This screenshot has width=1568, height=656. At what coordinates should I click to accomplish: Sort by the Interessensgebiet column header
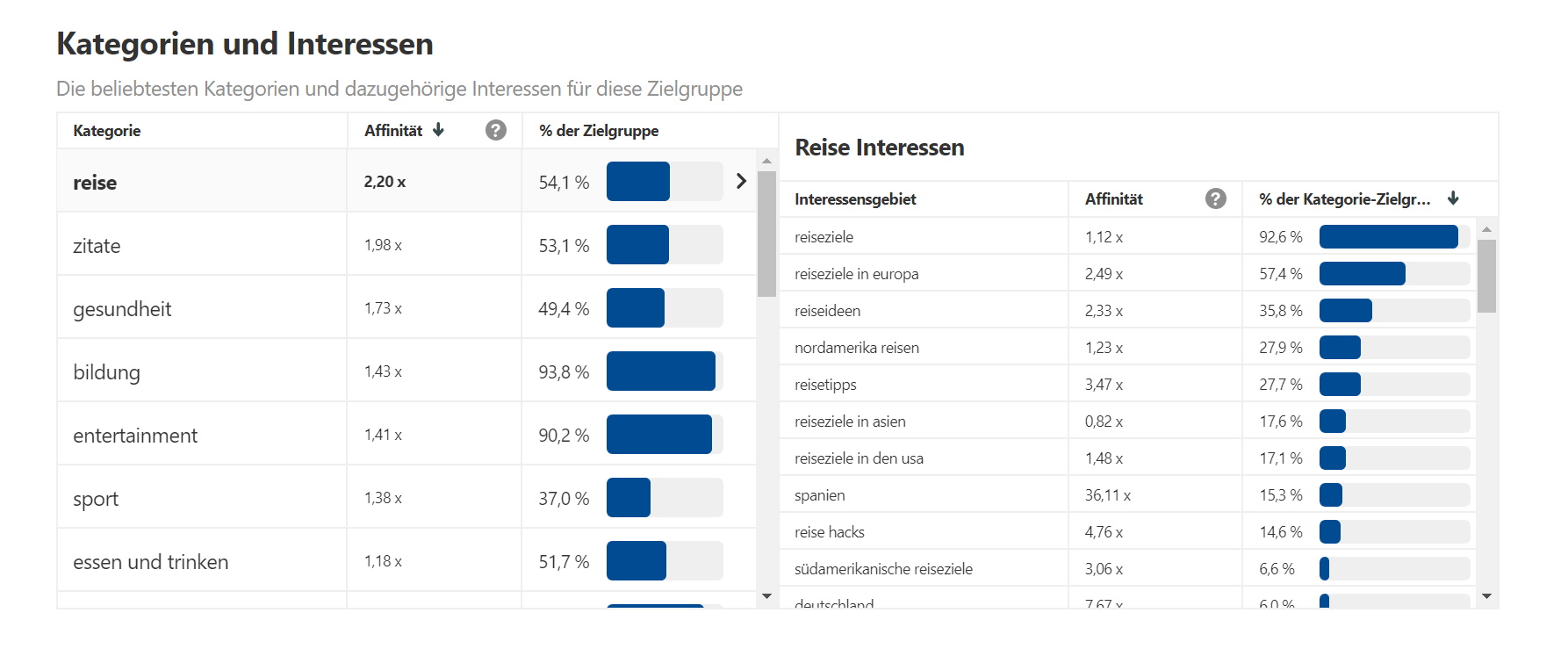pyautogui.click(x=854, y=198)
